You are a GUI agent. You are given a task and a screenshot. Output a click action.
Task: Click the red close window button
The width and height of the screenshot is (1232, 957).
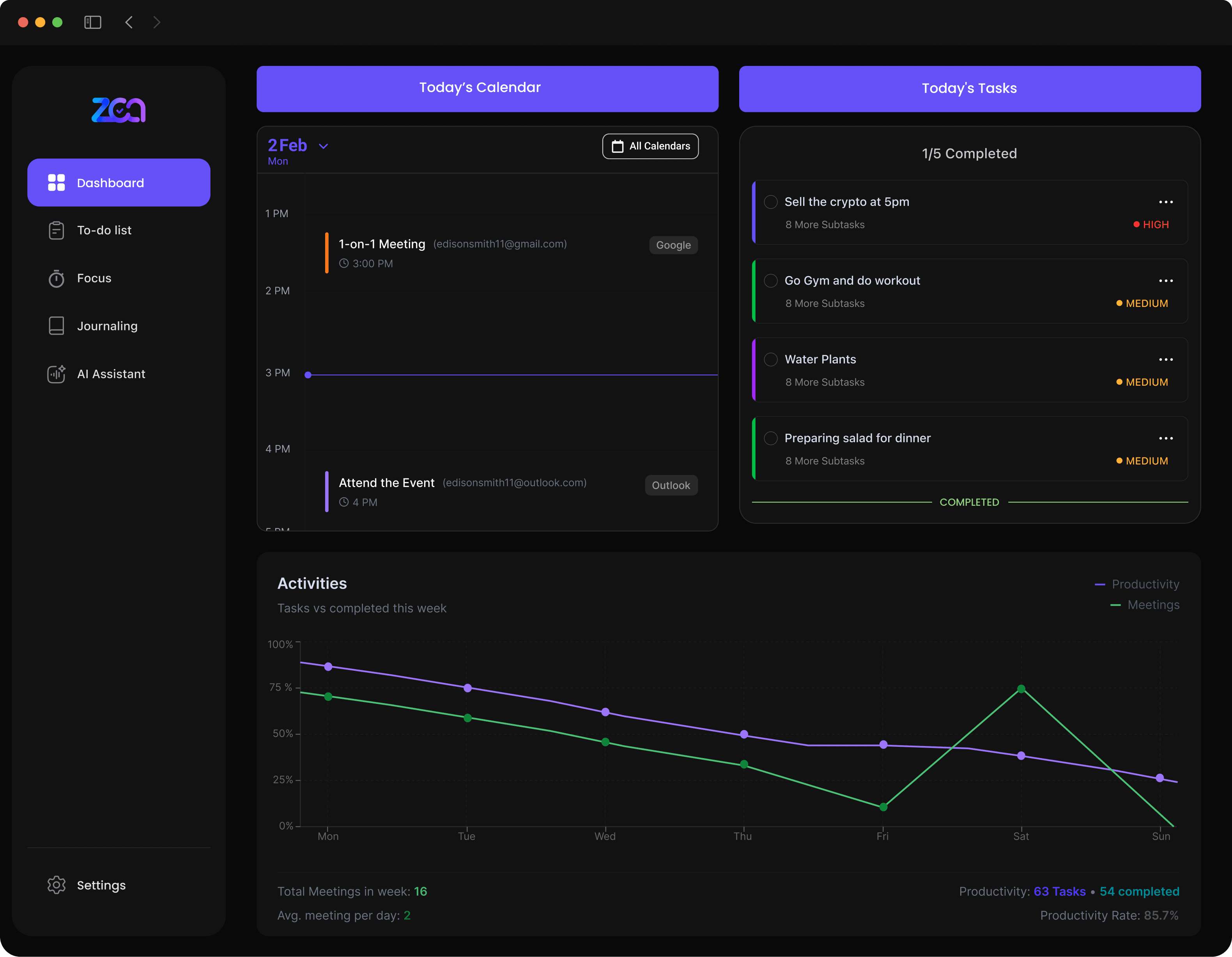pyautogui.click(x=23, y=22)
